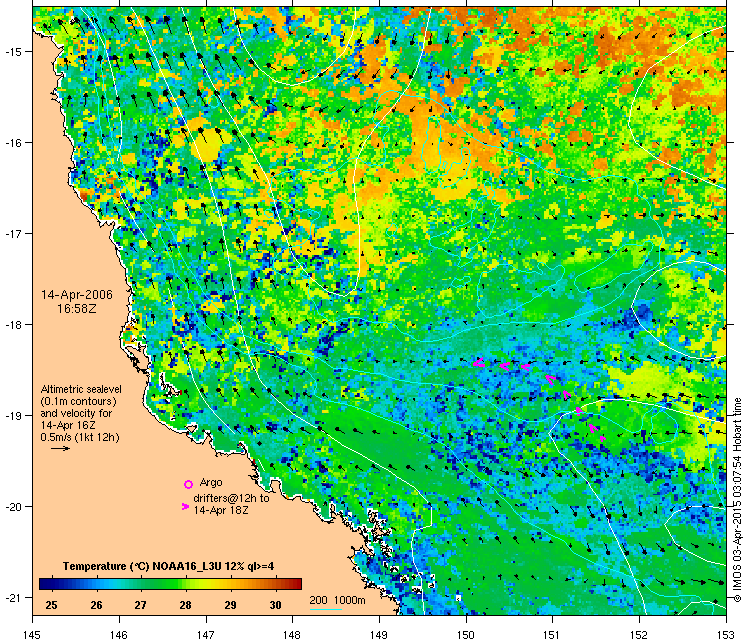Click the '200 1000m' bathymetry legend label

click(x=337, y=600)
